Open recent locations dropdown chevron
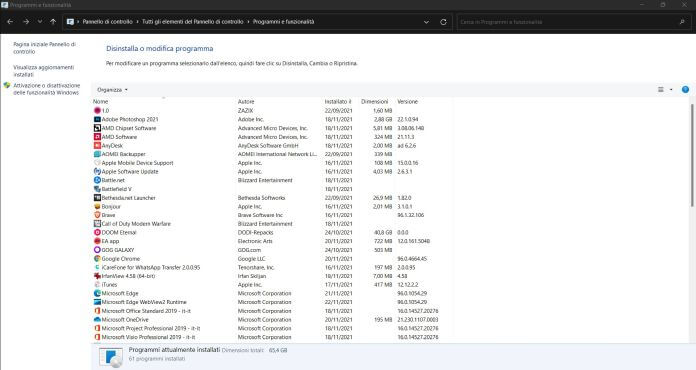 coord(40,21)
